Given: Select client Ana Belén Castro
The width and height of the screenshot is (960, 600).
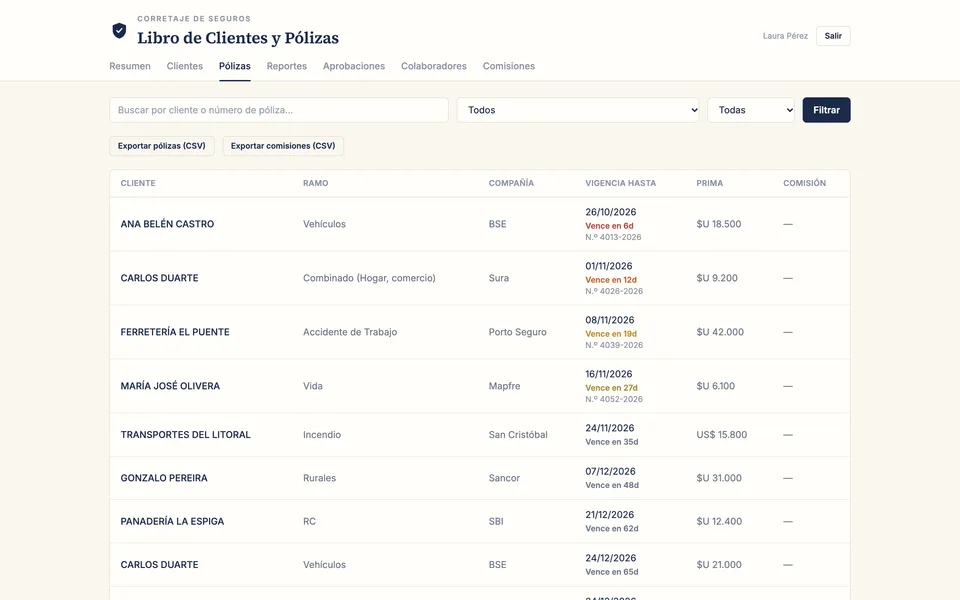Looking at the screenshot, I should coord(167,224).
